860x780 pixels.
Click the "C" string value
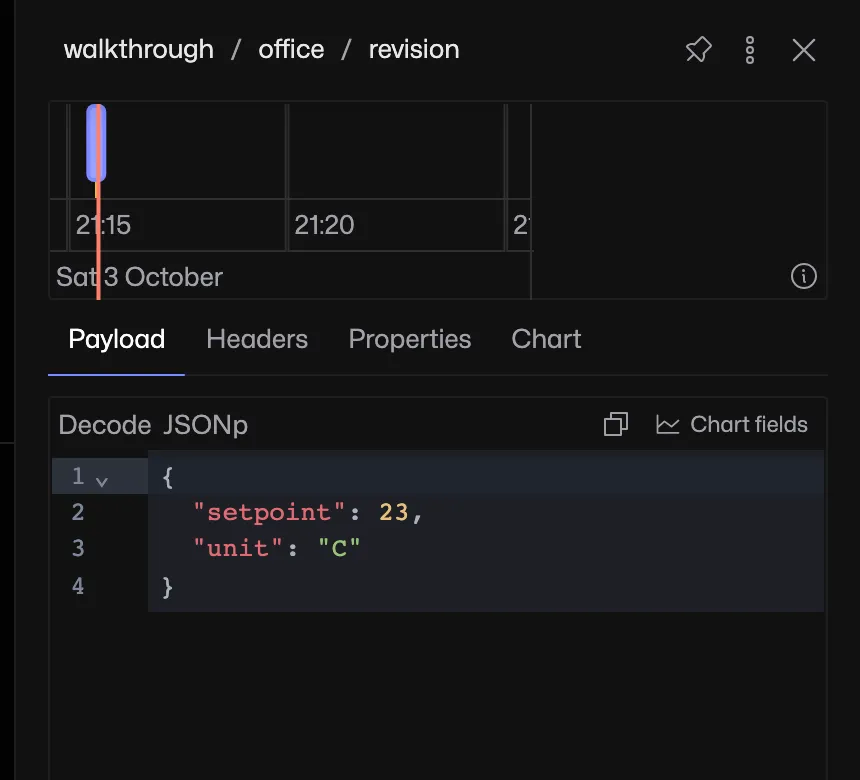(x=339, y=548)
